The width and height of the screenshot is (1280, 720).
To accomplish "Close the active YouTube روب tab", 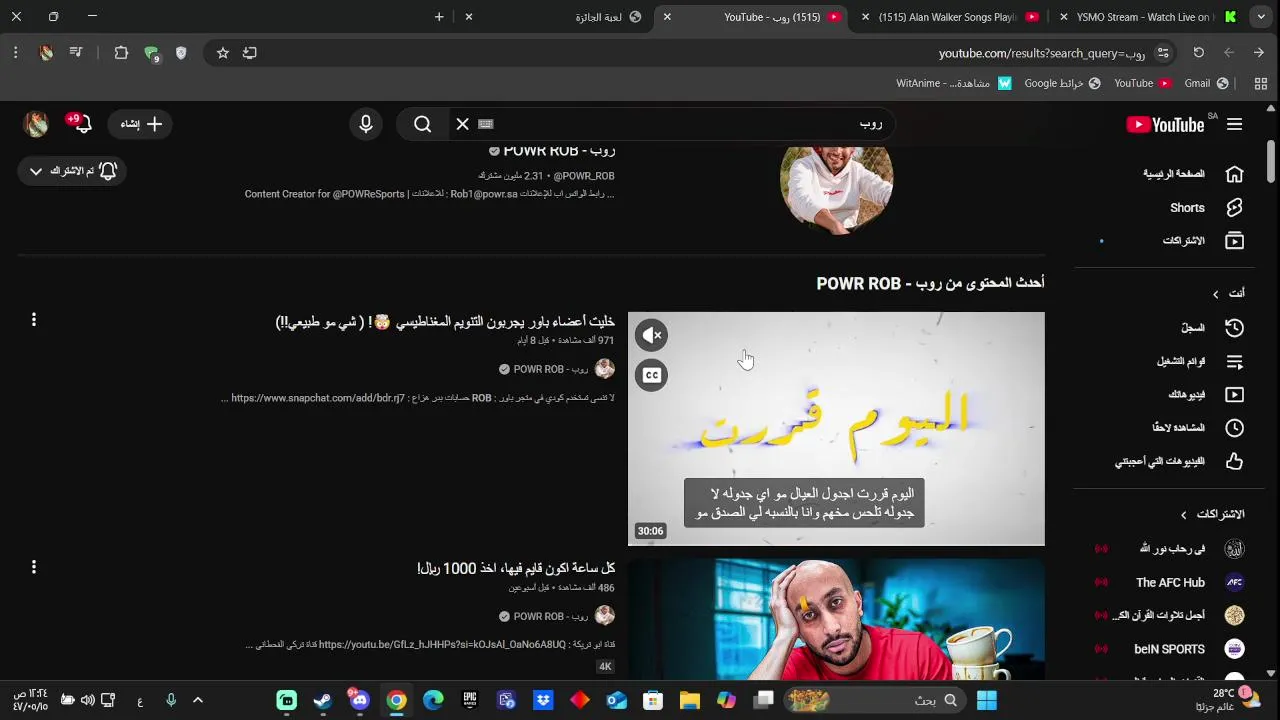I will (667, 17).
